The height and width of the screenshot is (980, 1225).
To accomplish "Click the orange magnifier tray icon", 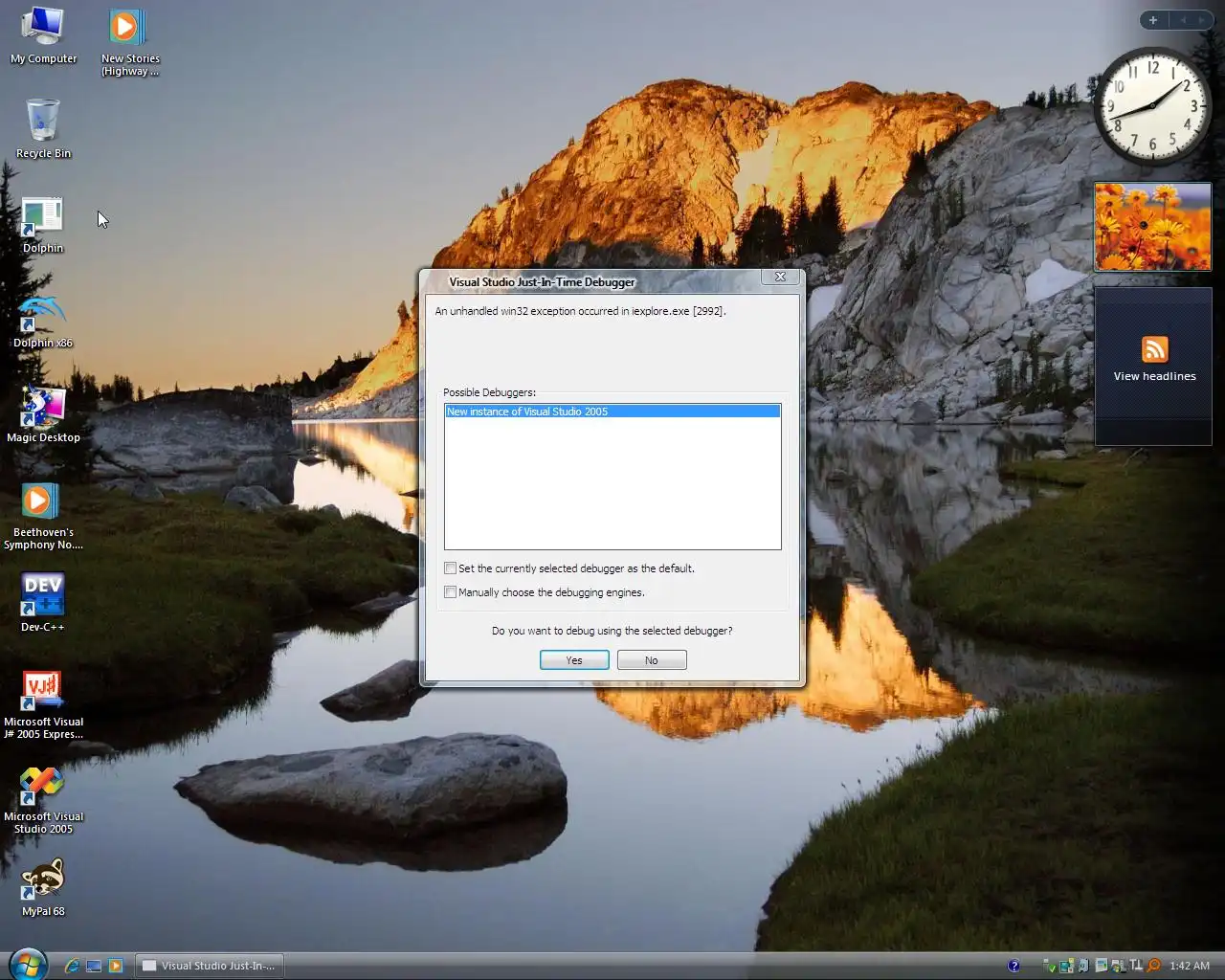I will (x=1154, y=966).
